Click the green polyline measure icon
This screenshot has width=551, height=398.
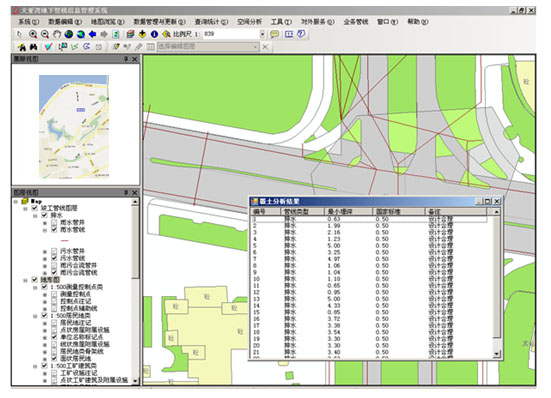pos(74,46)
